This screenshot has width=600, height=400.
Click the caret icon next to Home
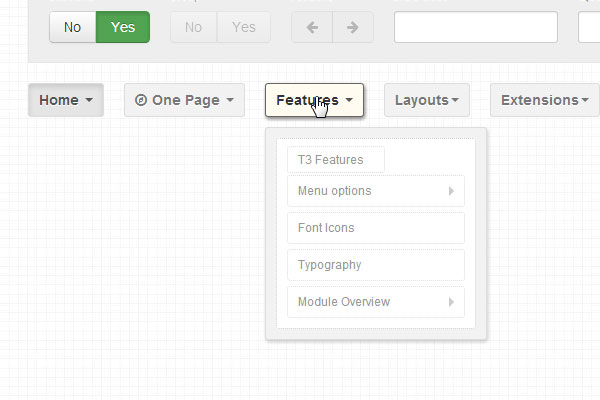[89, 100]
